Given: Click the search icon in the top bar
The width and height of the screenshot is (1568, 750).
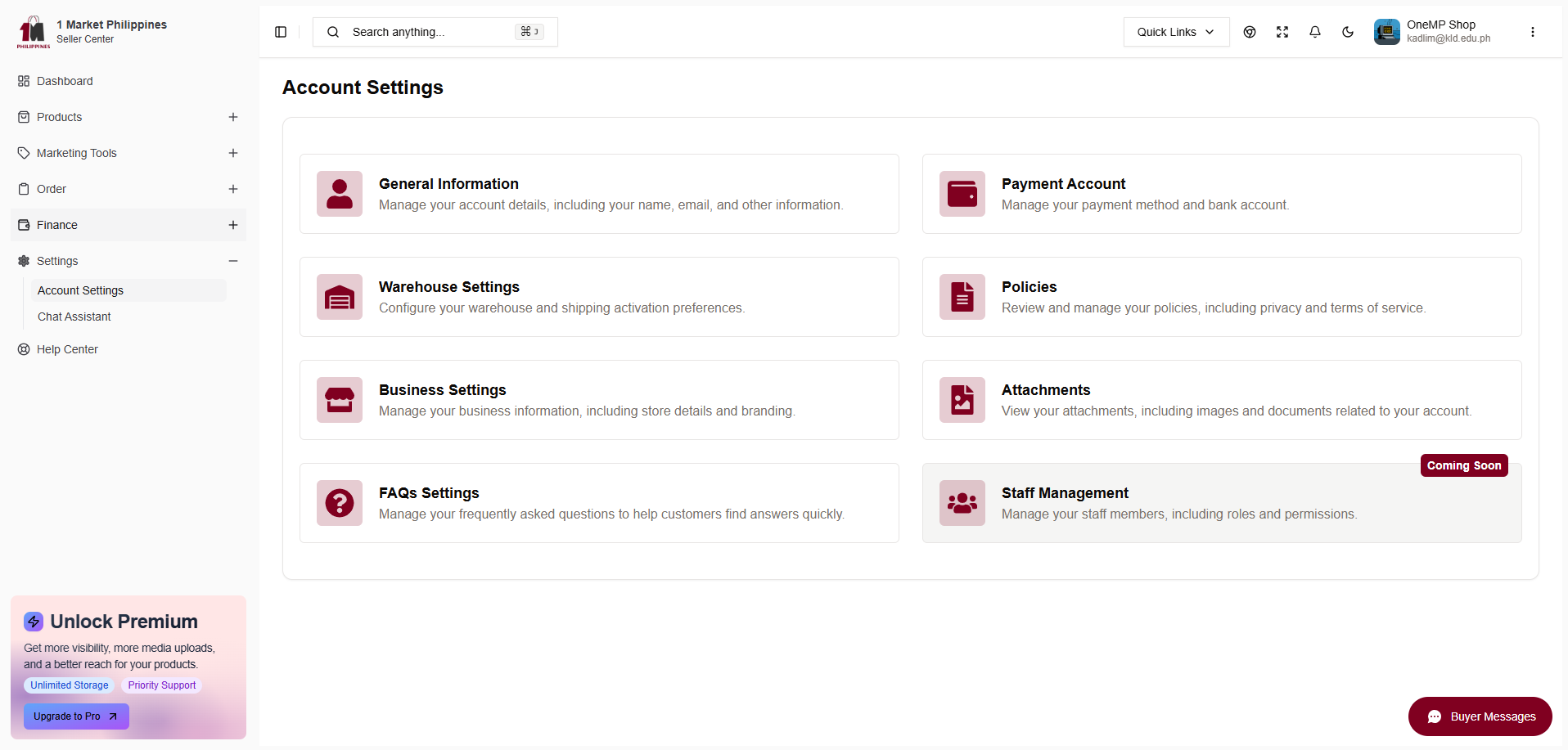Looking at the screenshot, I should point(332,32).
